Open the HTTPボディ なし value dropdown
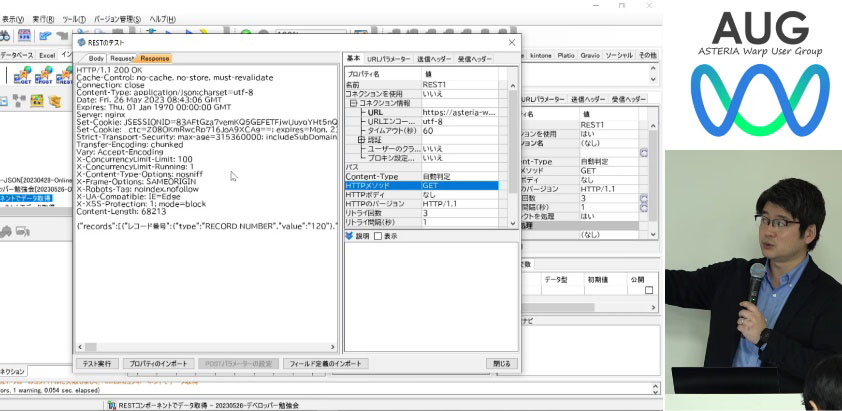842x411 pixels. [460, 194]
